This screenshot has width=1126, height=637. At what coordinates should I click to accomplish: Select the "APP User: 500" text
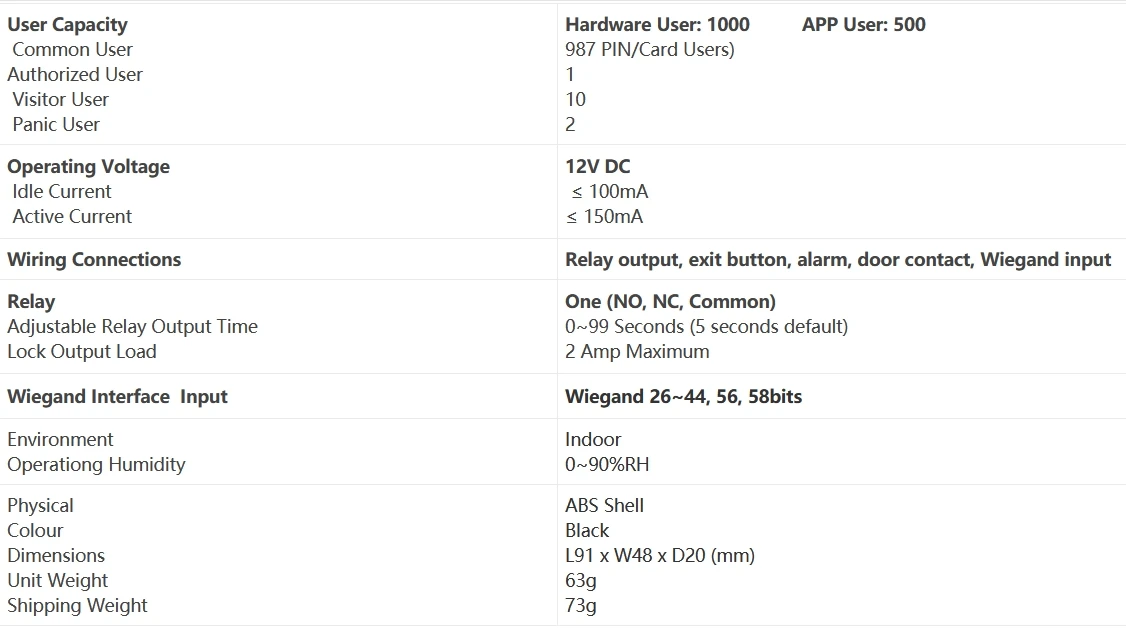(863, 24)
